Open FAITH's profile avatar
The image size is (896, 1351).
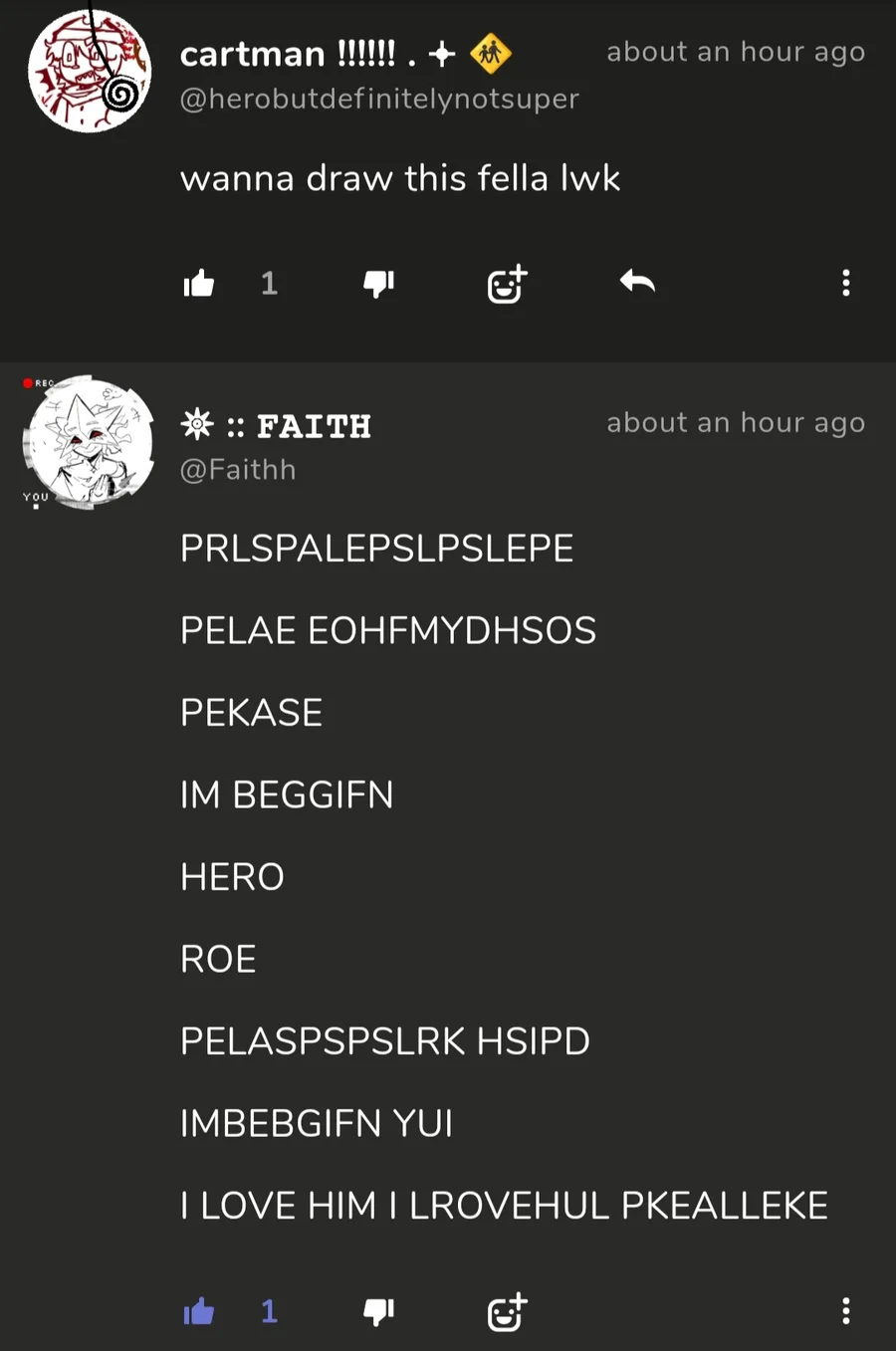(90, 443)
